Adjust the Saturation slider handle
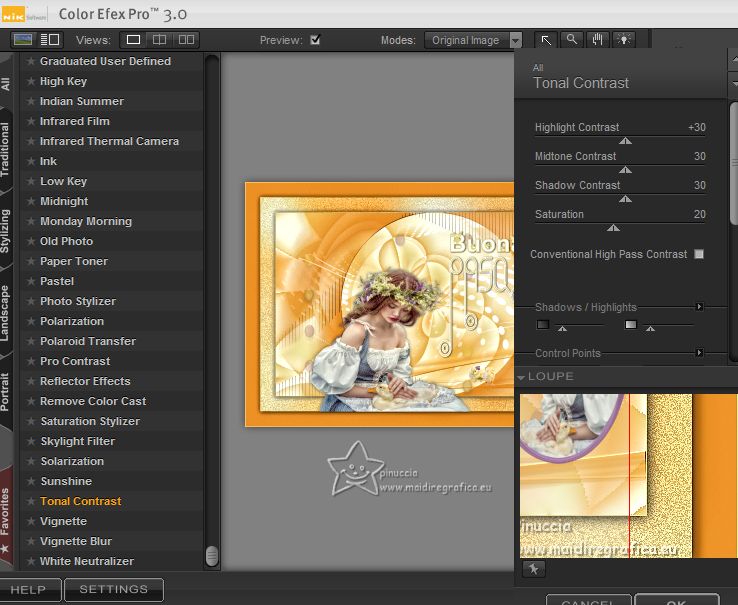This screenshot has width=738, height=605. pos(613,228)
